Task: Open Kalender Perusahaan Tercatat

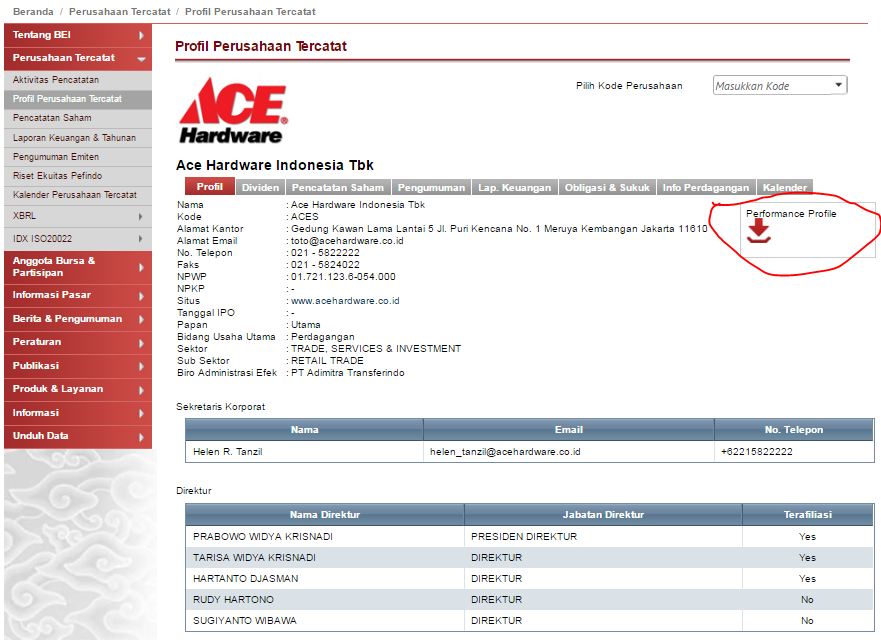Action: 78,195
